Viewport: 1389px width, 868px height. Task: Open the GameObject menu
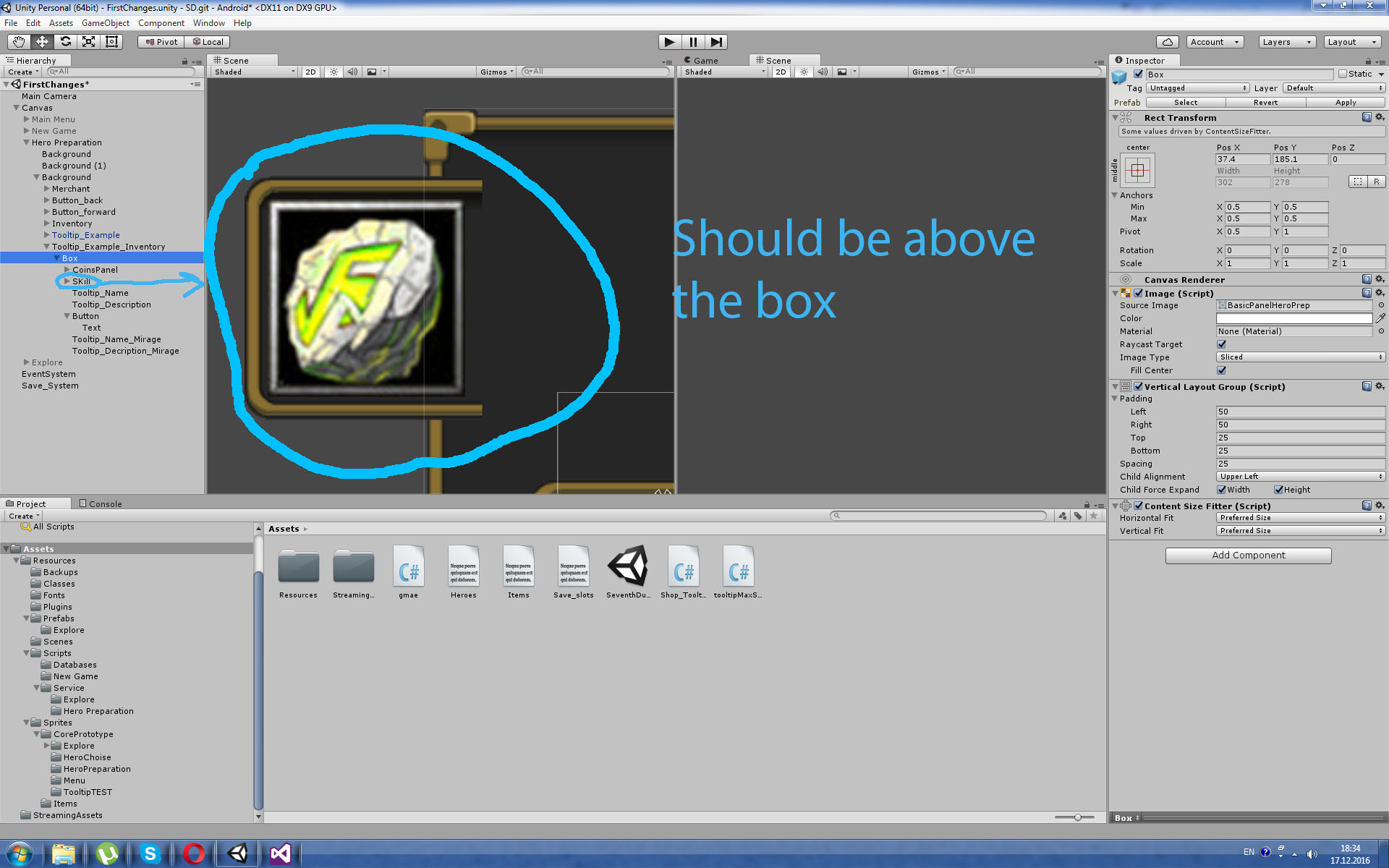[x=106, y=23]
